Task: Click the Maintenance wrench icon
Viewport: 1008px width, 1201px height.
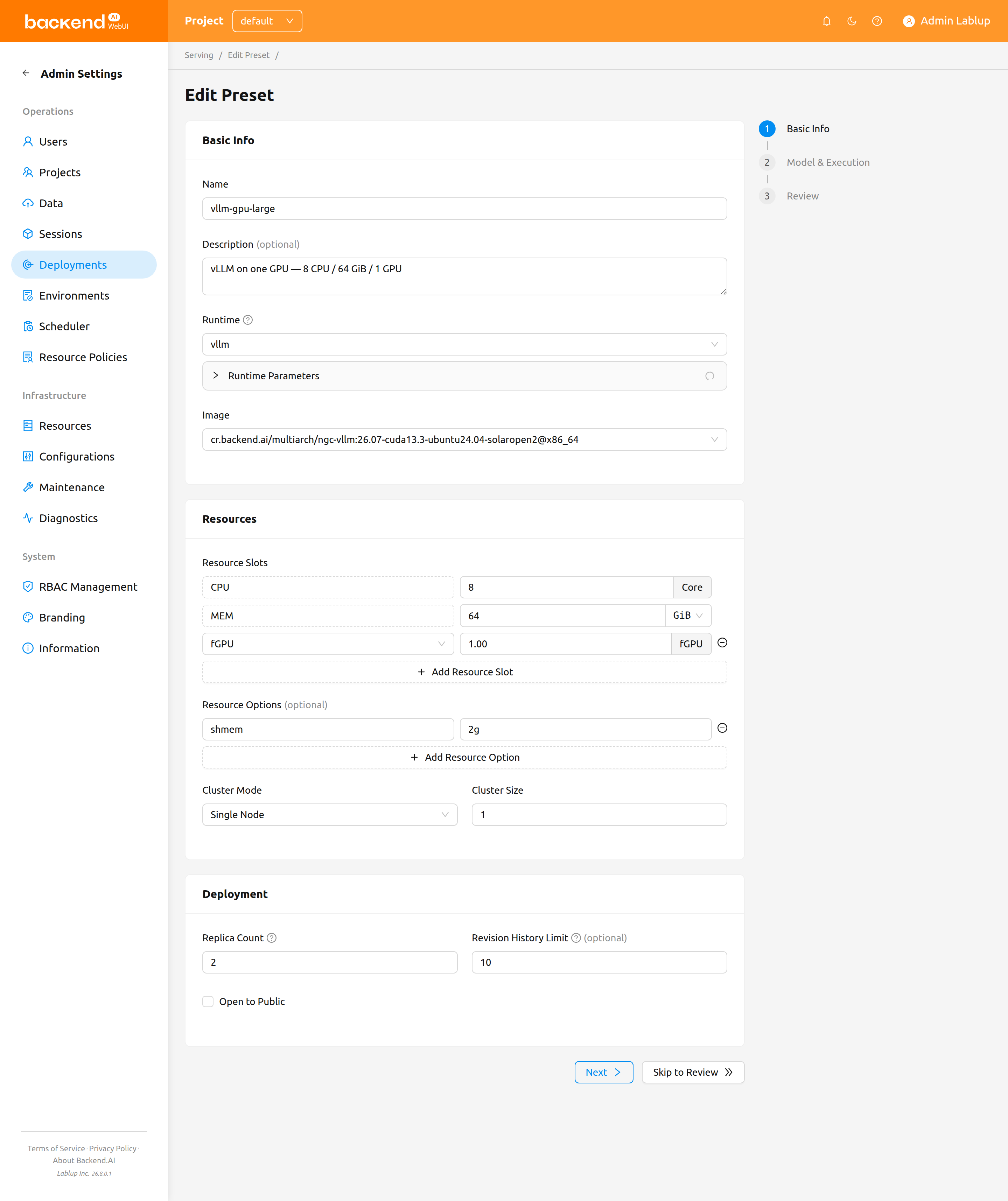Action: coord(27,488)
